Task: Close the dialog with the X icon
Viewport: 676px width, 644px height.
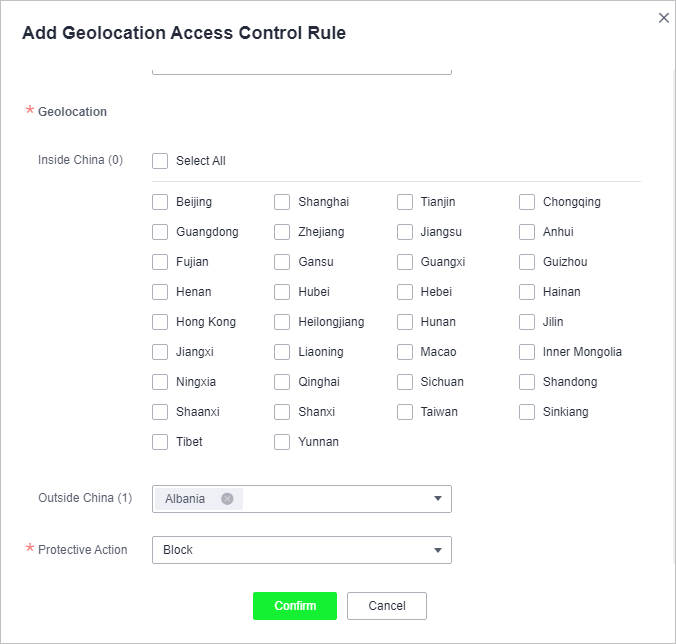Action: (x=663, y=18)
